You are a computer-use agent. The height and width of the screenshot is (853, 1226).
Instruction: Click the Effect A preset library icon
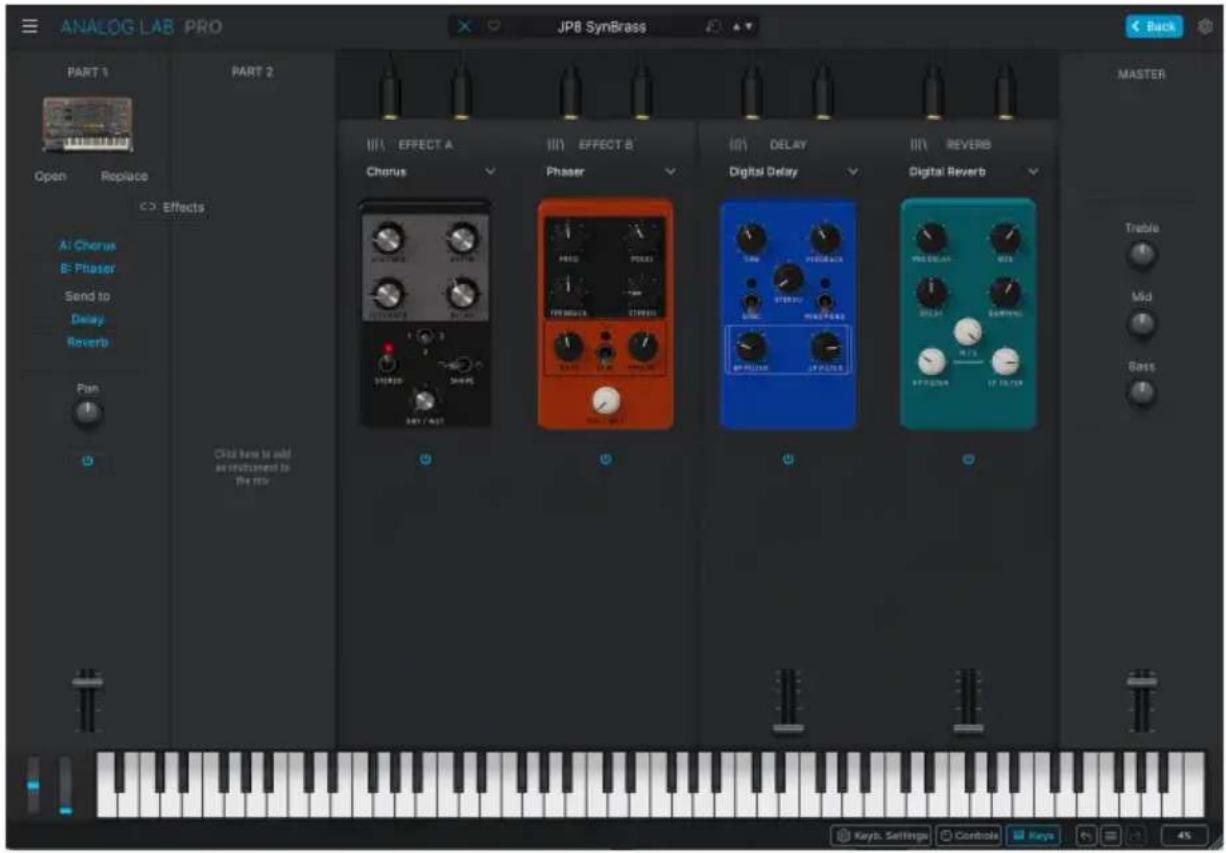tap(376, 145)
